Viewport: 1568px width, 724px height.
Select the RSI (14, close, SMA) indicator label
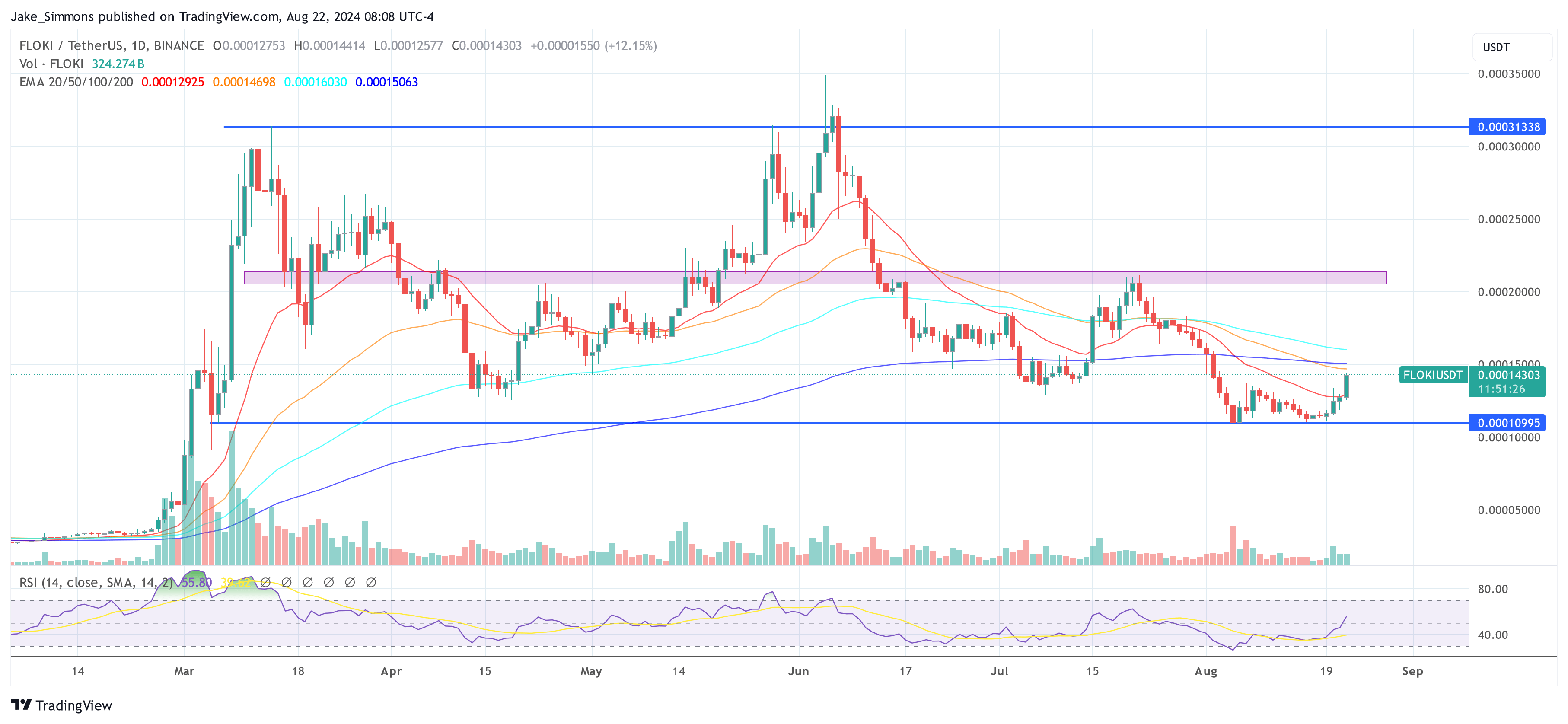[x=96, y=583]
